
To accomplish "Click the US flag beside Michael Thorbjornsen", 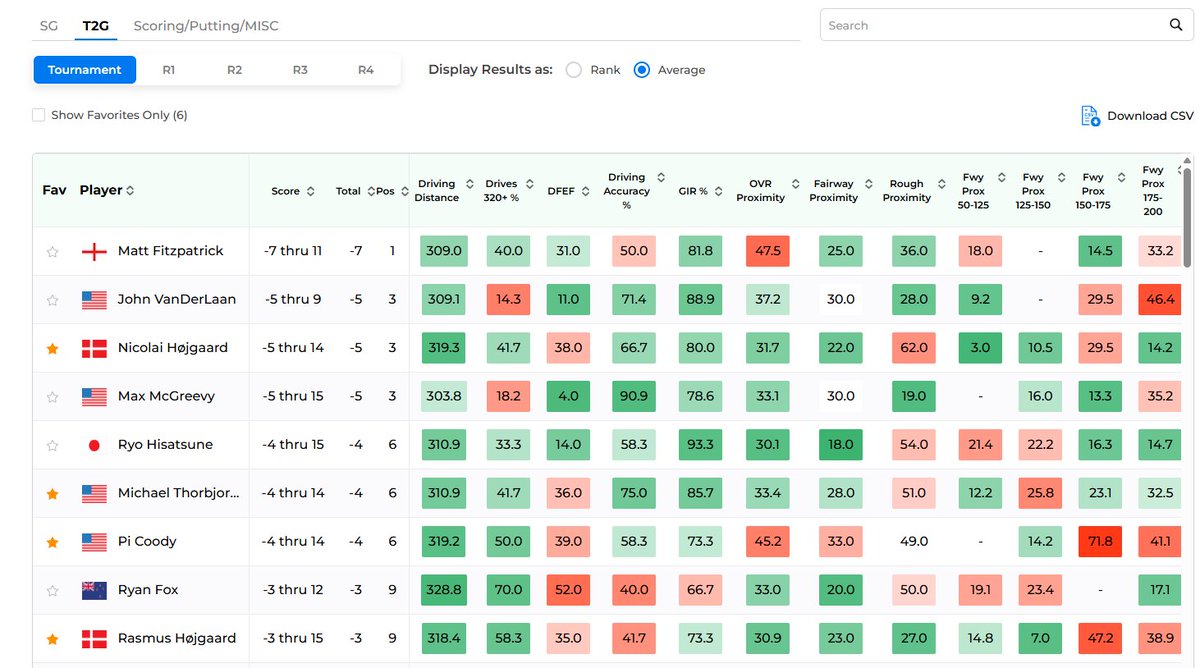I will click(94, 494).
